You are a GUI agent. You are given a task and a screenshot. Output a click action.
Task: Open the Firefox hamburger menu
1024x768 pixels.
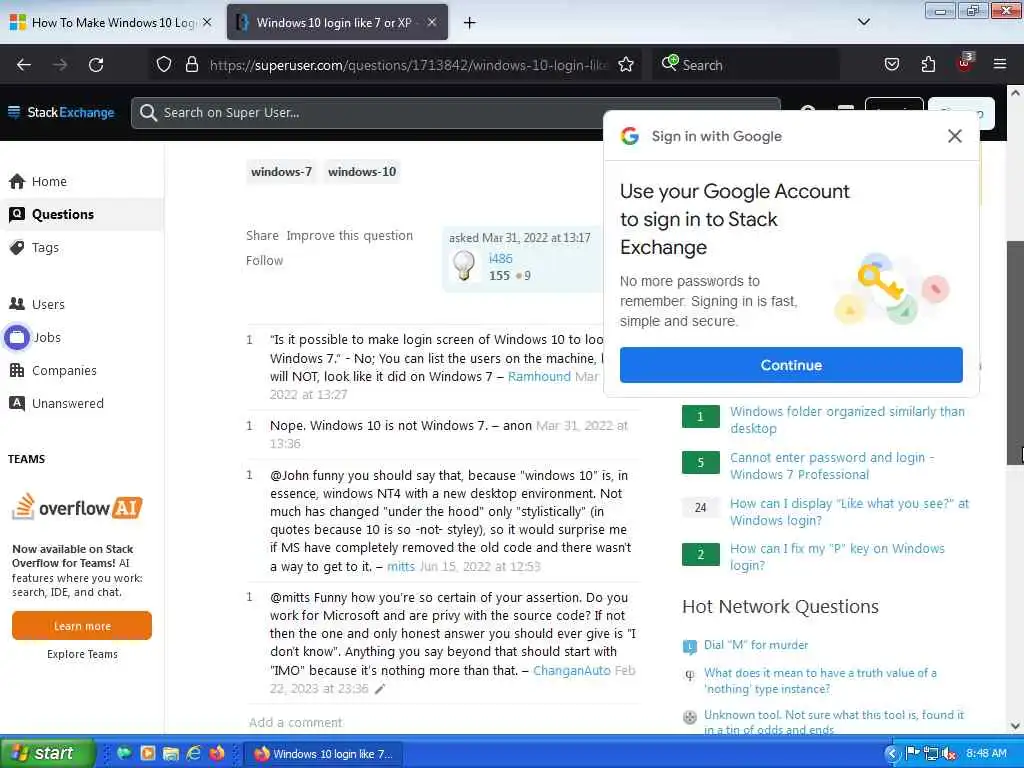click(1000, 64)
